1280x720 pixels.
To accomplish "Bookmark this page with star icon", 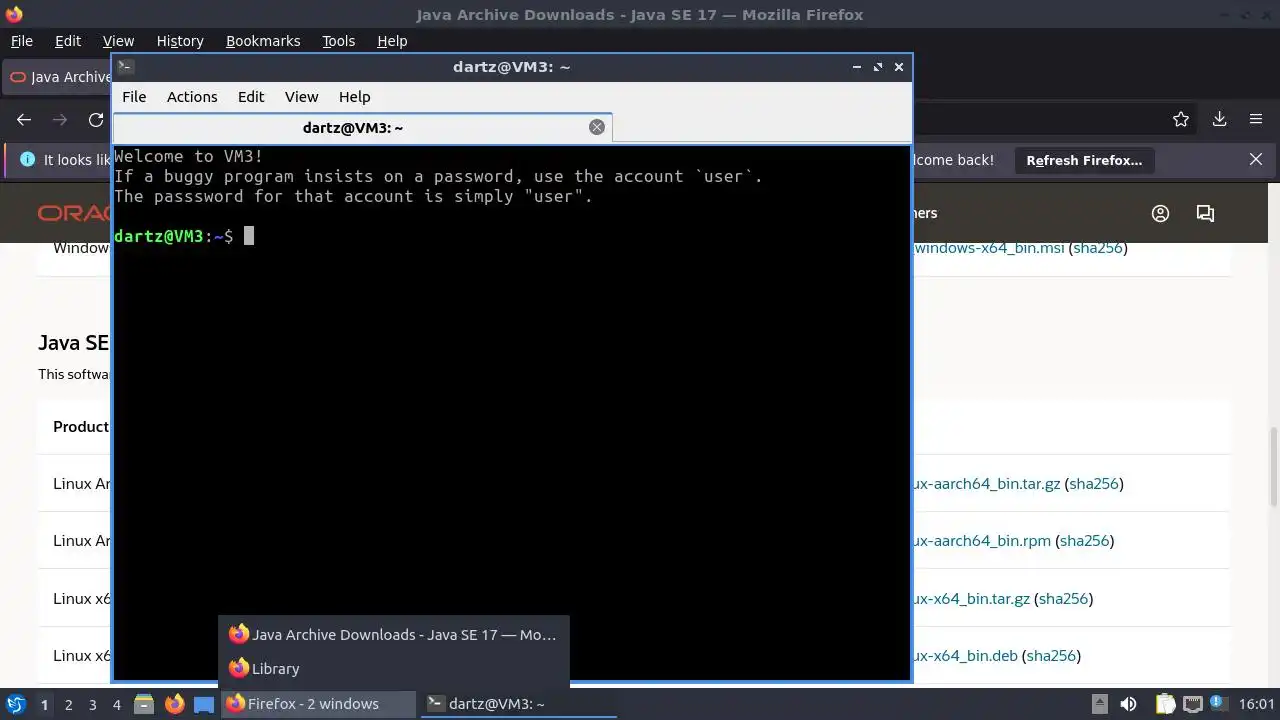I will coord(1181,119).
